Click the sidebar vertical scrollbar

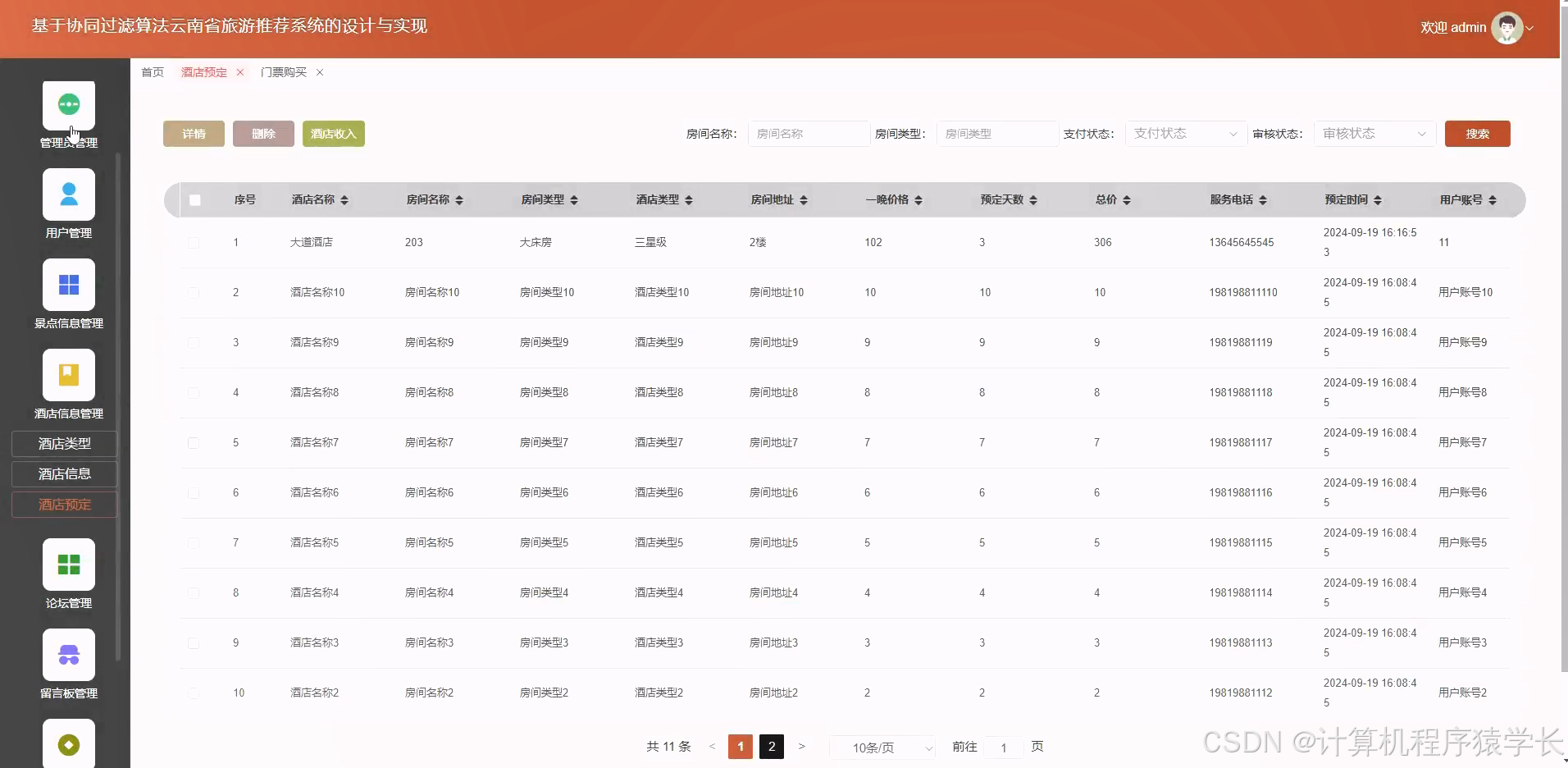click(119, 406)
